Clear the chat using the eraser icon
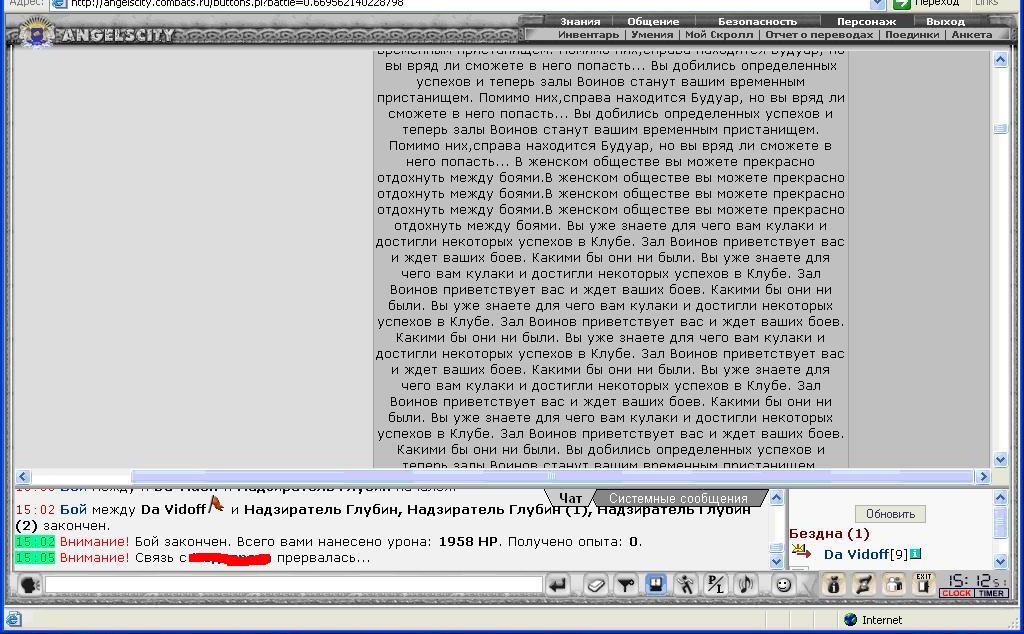1024x634 pixels. pyautogui.click(x=595, y=585)
